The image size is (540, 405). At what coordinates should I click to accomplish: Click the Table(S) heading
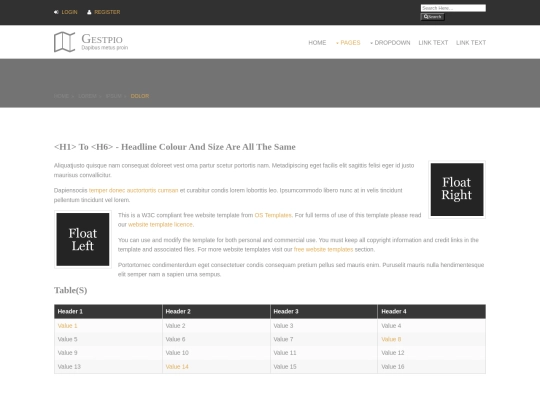click(x=71, y=290)
